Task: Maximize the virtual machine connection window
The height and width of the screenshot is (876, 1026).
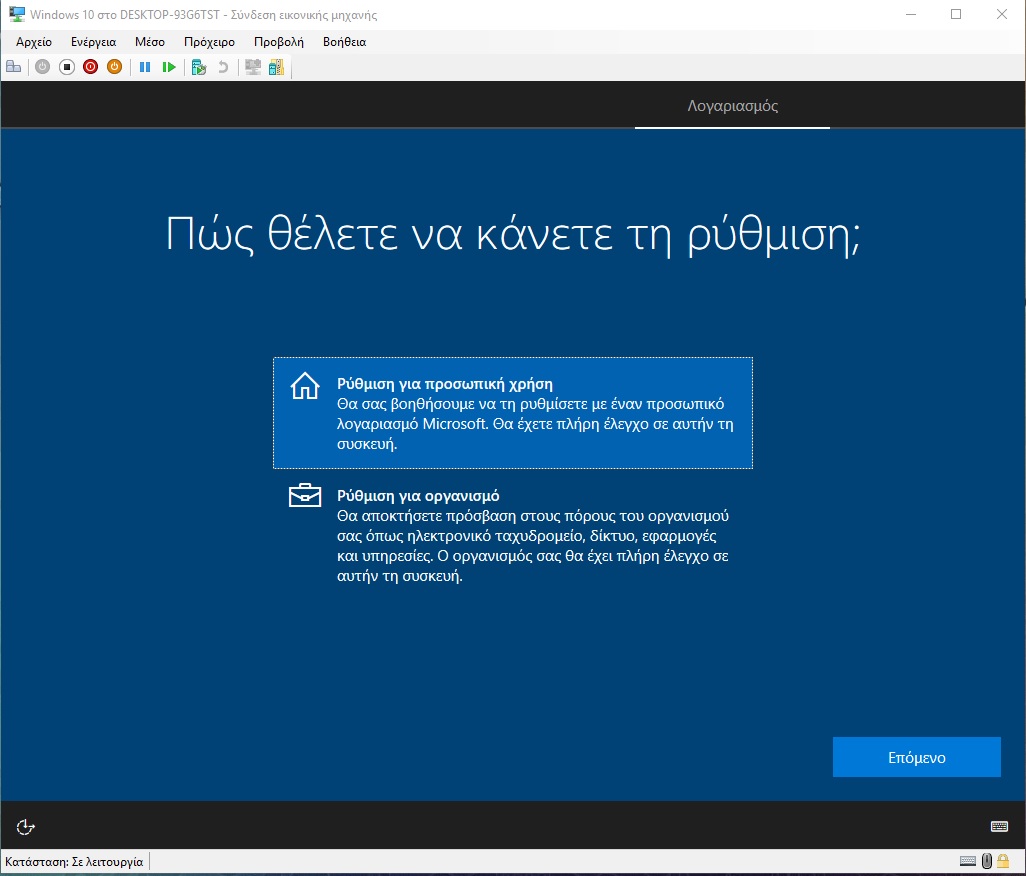Action: point(956,14)
